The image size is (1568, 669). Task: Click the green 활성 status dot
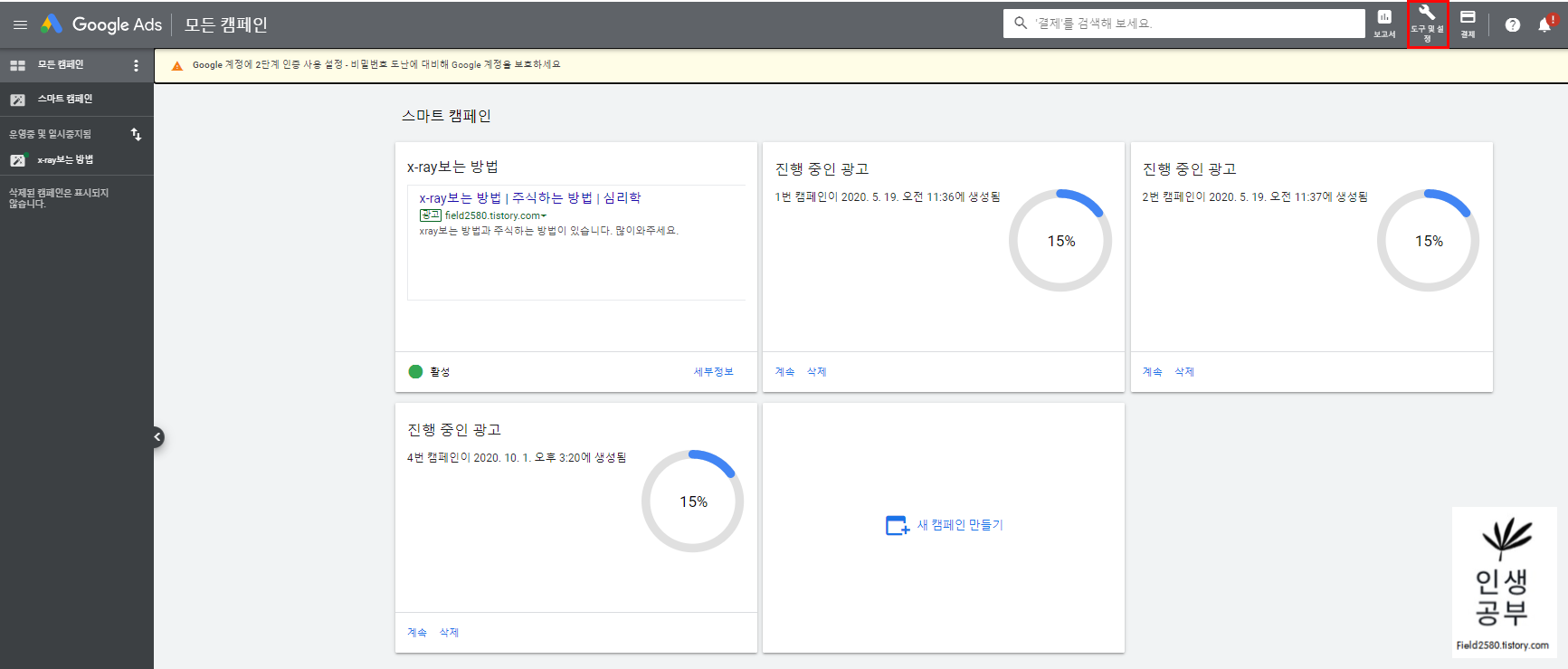(x=415, y=371)
